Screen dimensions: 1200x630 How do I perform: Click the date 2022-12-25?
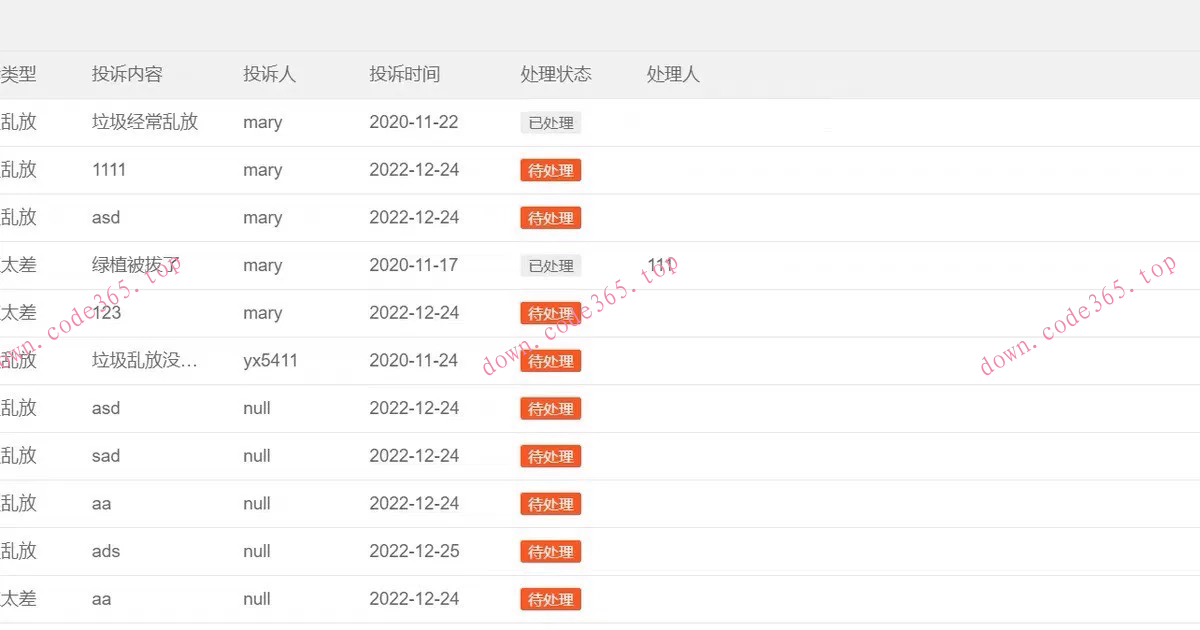point(414,551)
